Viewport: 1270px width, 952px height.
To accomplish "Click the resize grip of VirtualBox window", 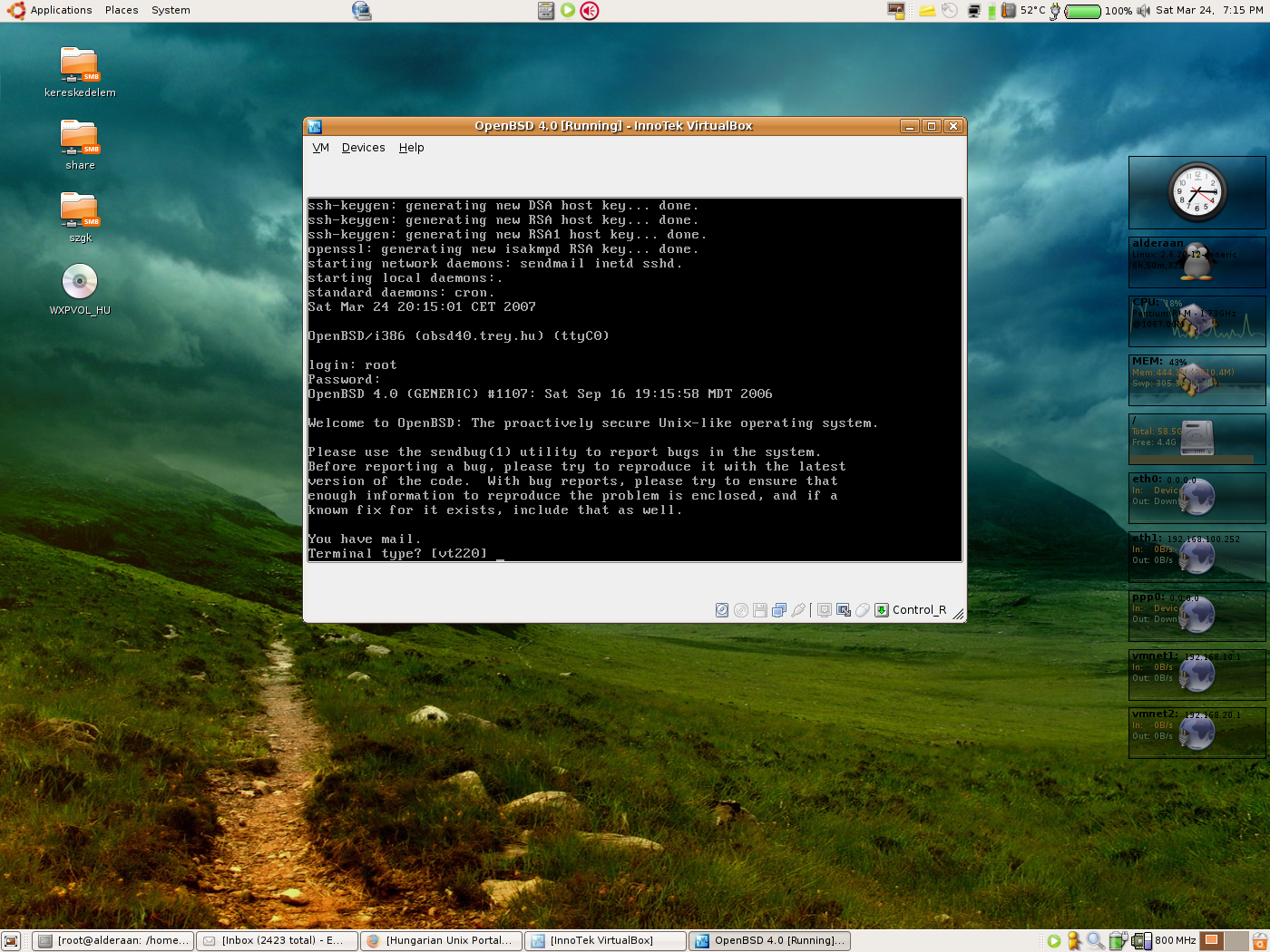I will click(x=958, y=614).
